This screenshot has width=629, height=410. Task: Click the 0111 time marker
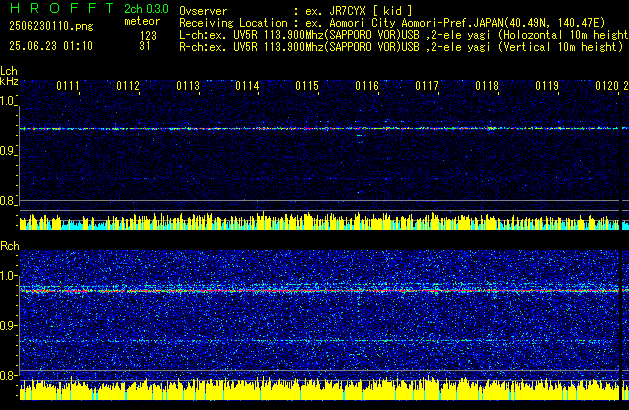tap(68, 86)
